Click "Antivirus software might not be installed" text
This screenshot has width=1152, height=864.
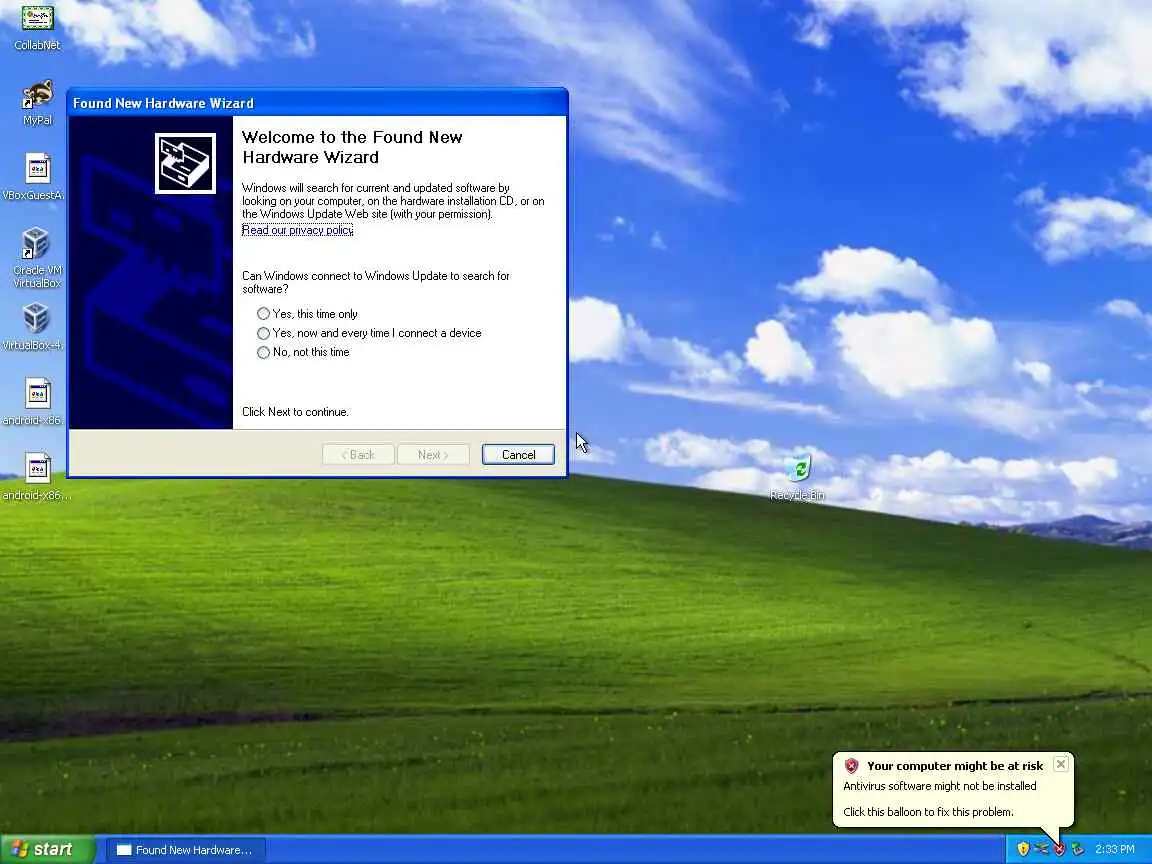pyautogui.click(x=940, y=786)
